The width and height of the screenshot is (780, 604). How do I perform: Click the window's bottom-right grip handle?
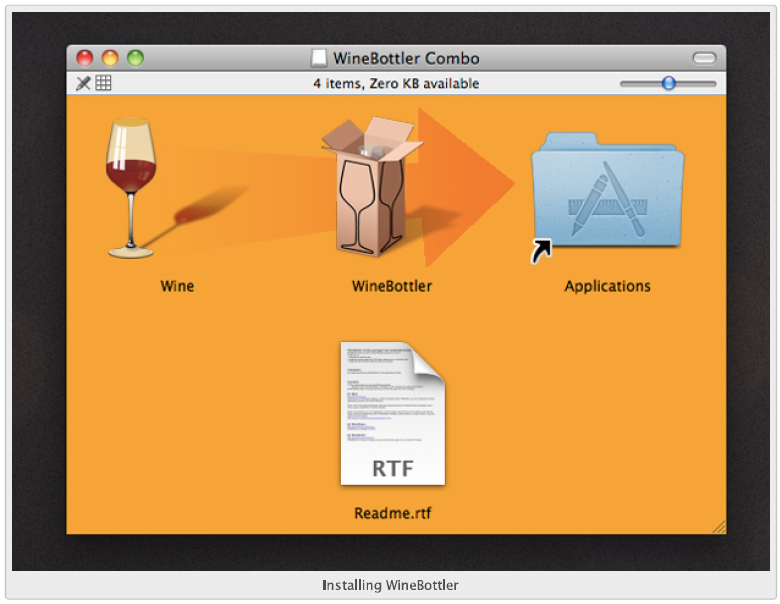[x=719, y=527]
